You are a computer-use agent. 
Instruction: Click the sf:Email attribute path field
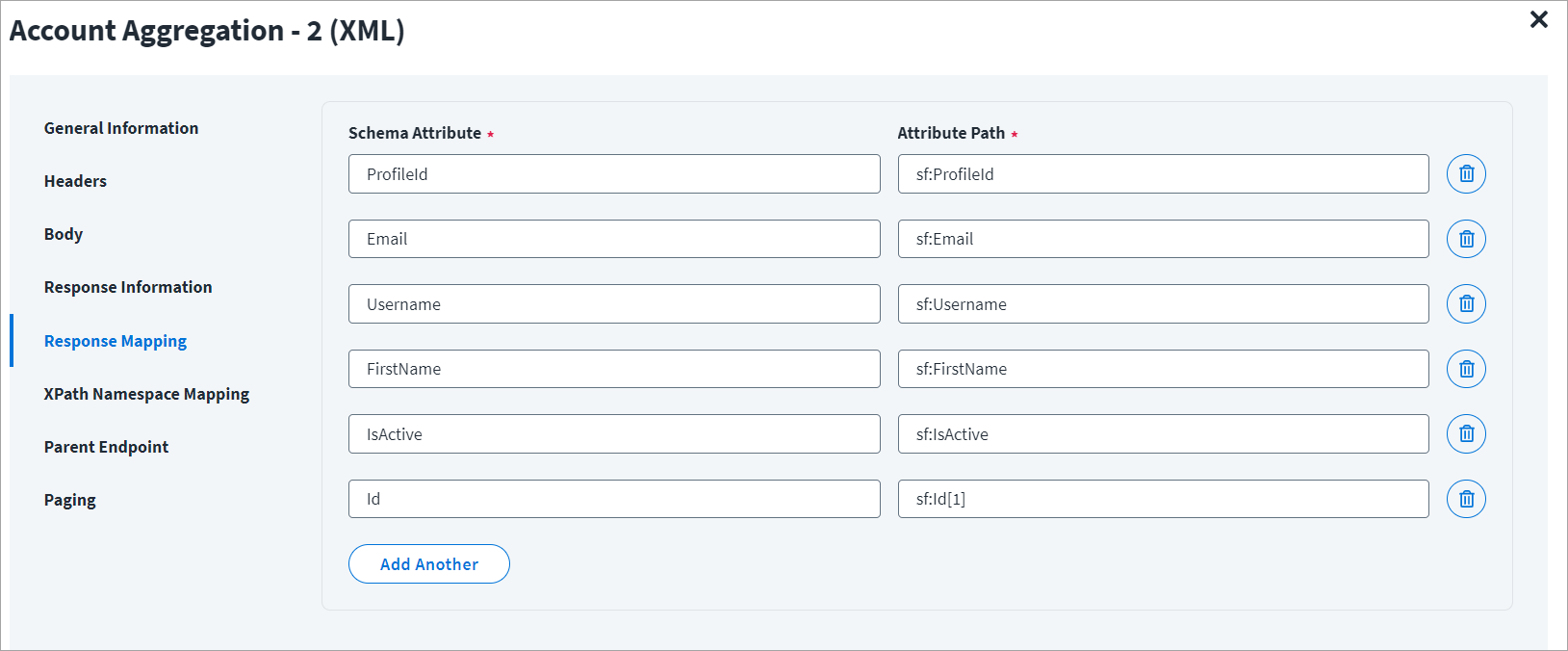[x=1163, y=239]
